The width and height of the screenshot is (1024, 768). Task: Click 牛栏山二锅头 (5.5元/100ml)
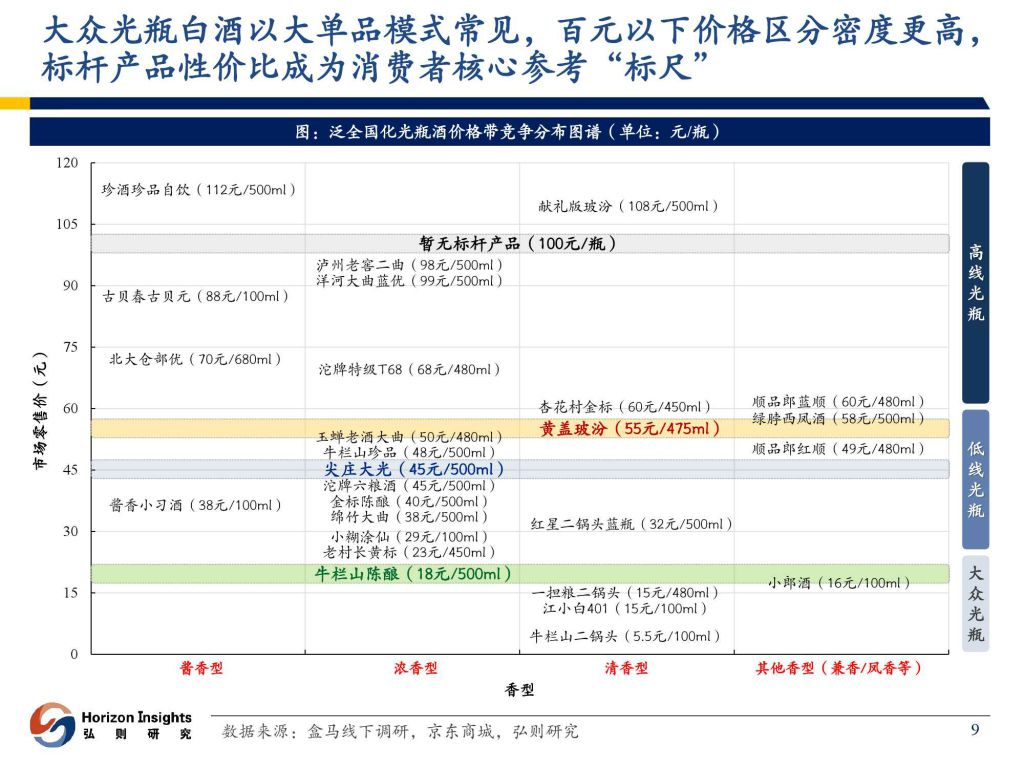tap(625, 636)
